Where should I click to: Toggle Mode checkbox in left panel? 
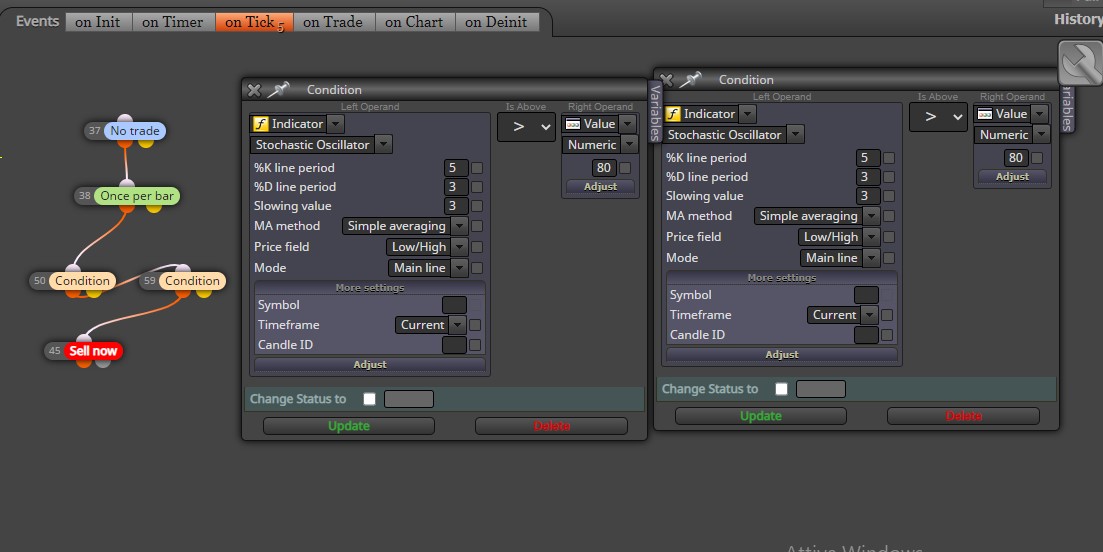[x=477, y=268]
